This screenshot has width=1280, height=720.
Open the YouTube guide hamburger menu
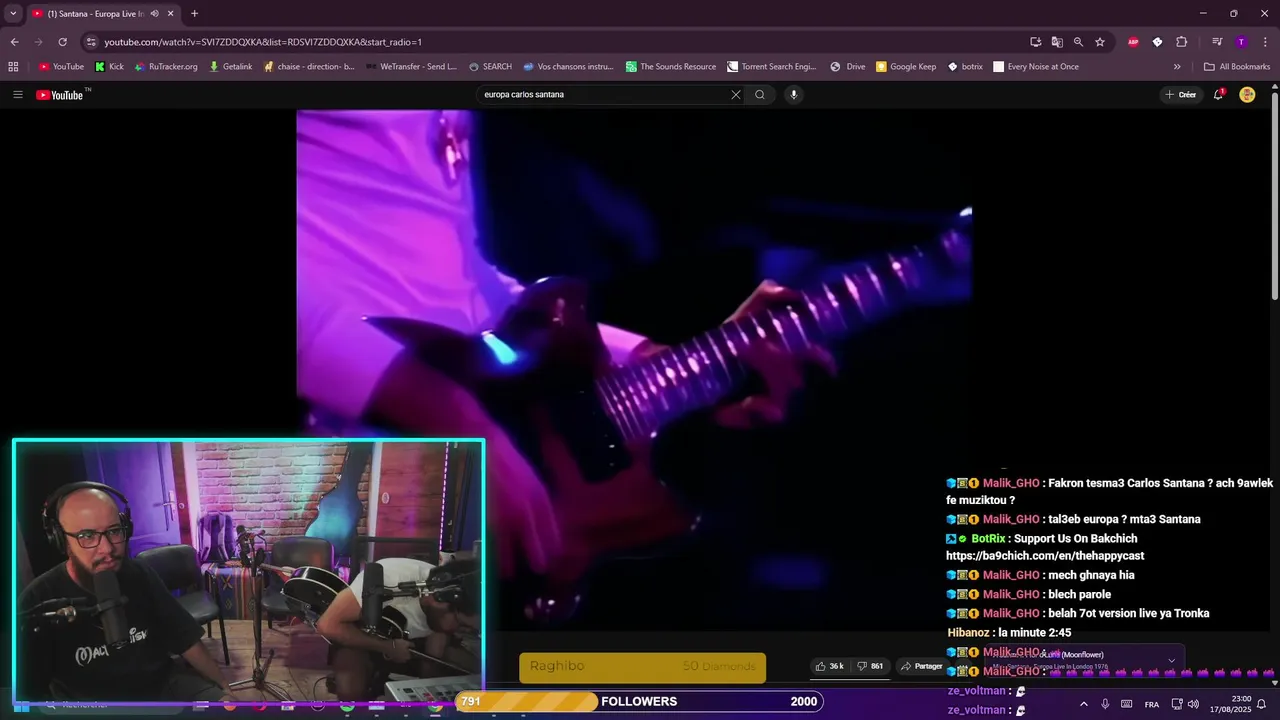click(x=17, y=95)
